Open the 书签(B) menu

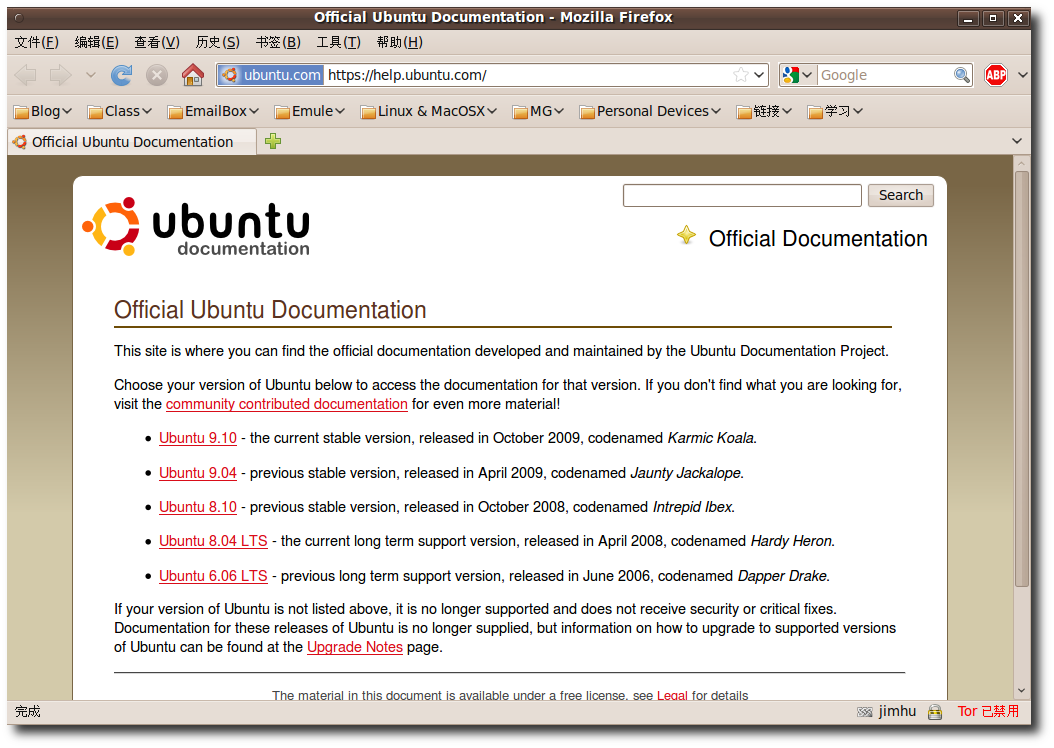click(x=278, y=42)
